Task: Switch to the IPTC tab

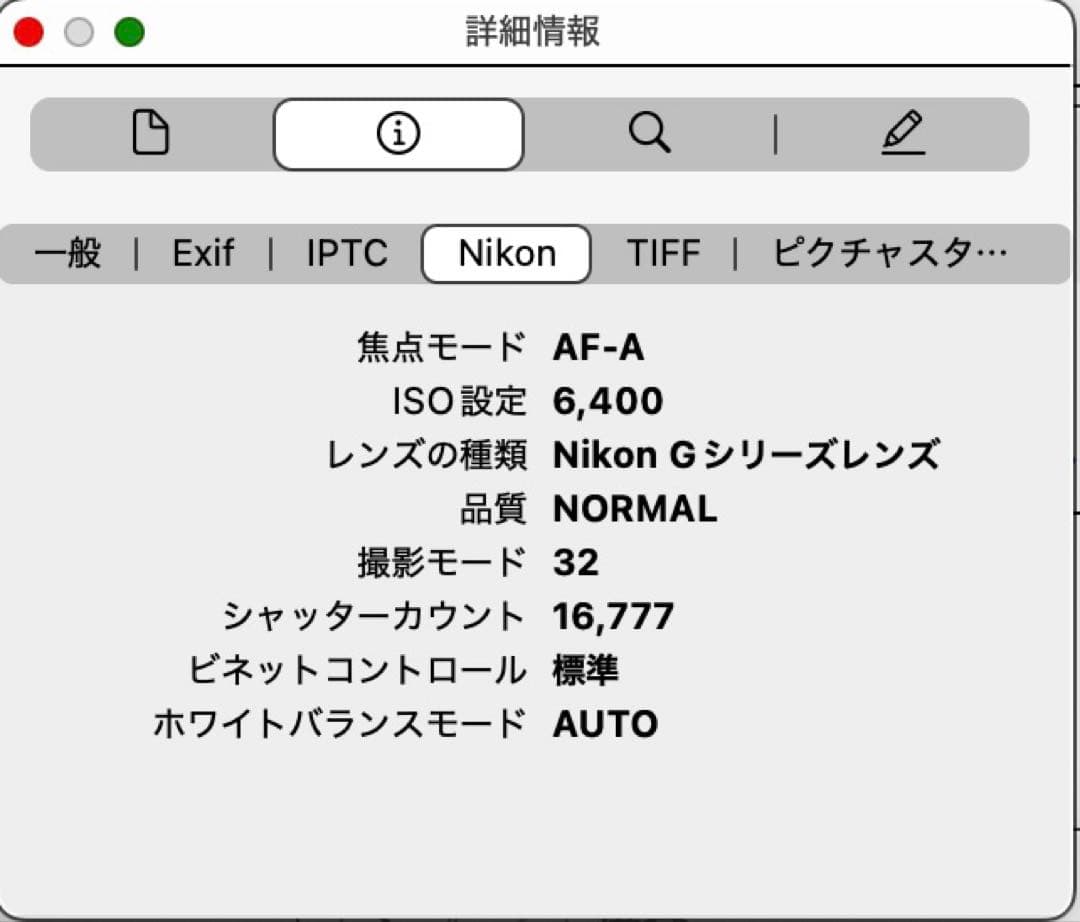Action: [347, 253]
